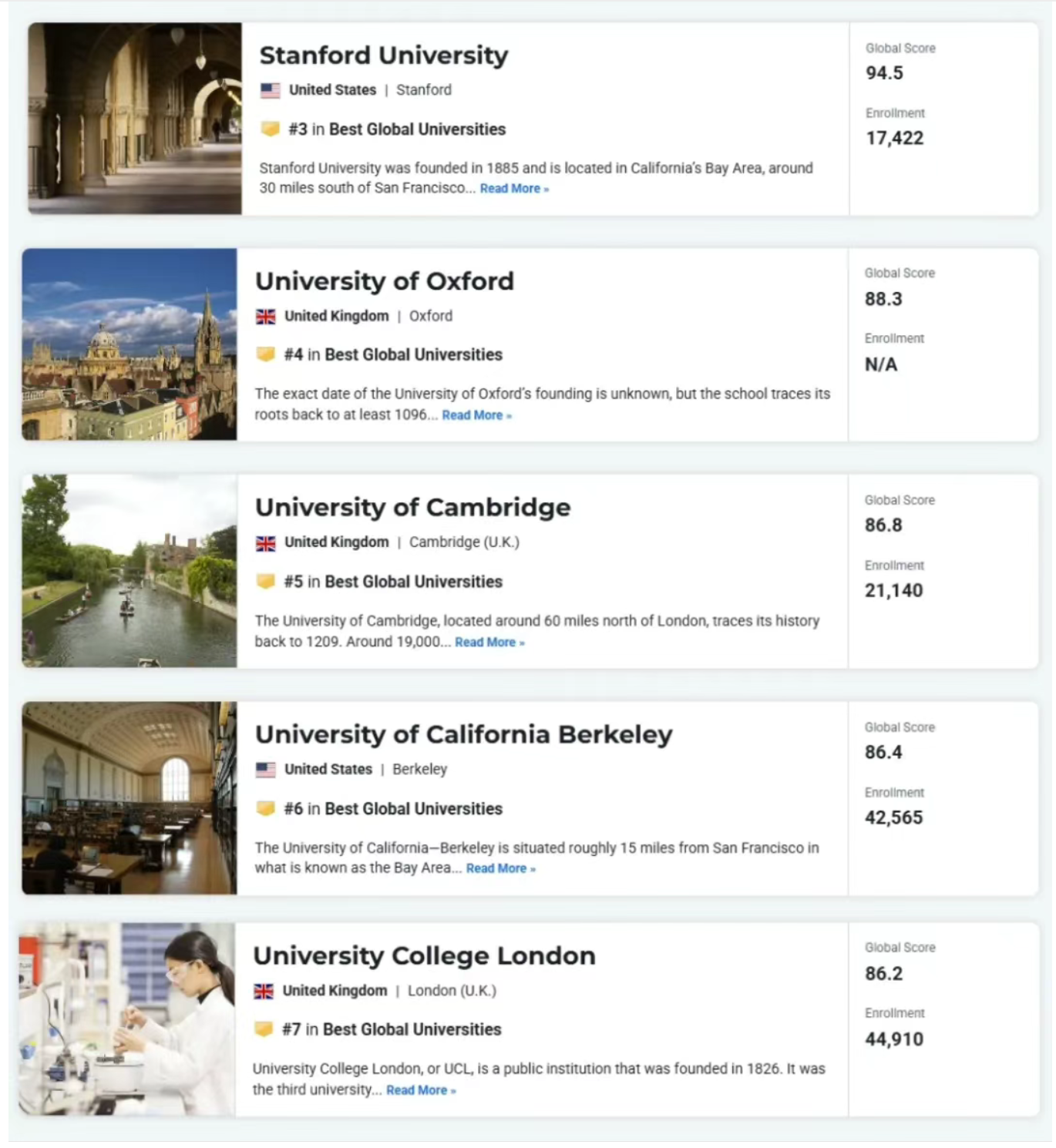Open the Stanford arcade thumbnail image

tap(135, 118)
